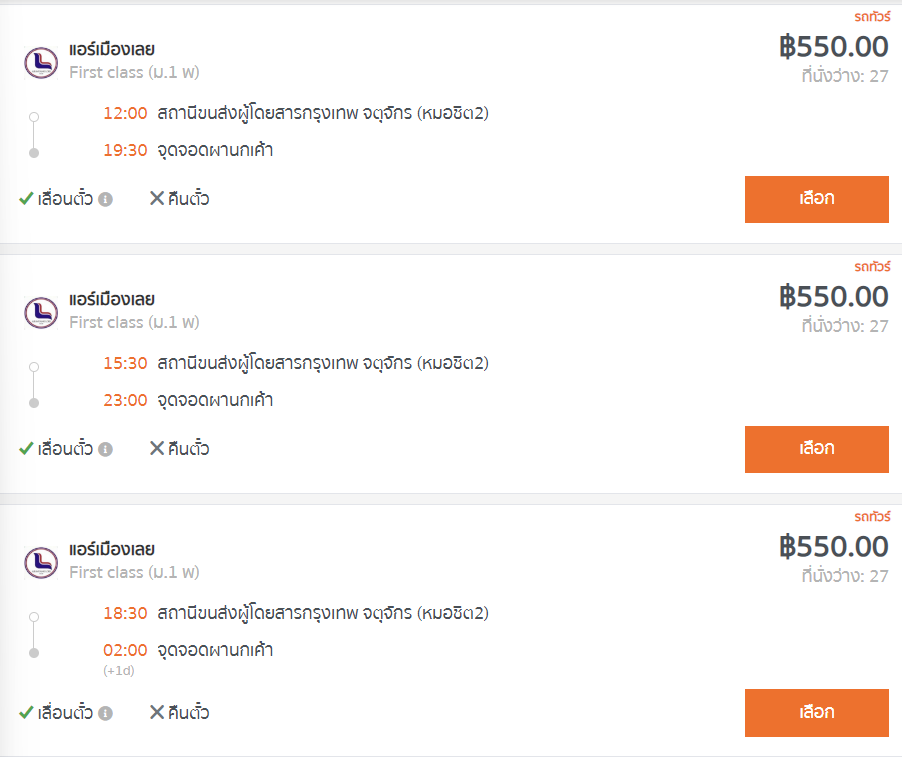Click the operator logo on the 12:00 trip
This screenshot has height=757, width=902.
click(41, 62)
